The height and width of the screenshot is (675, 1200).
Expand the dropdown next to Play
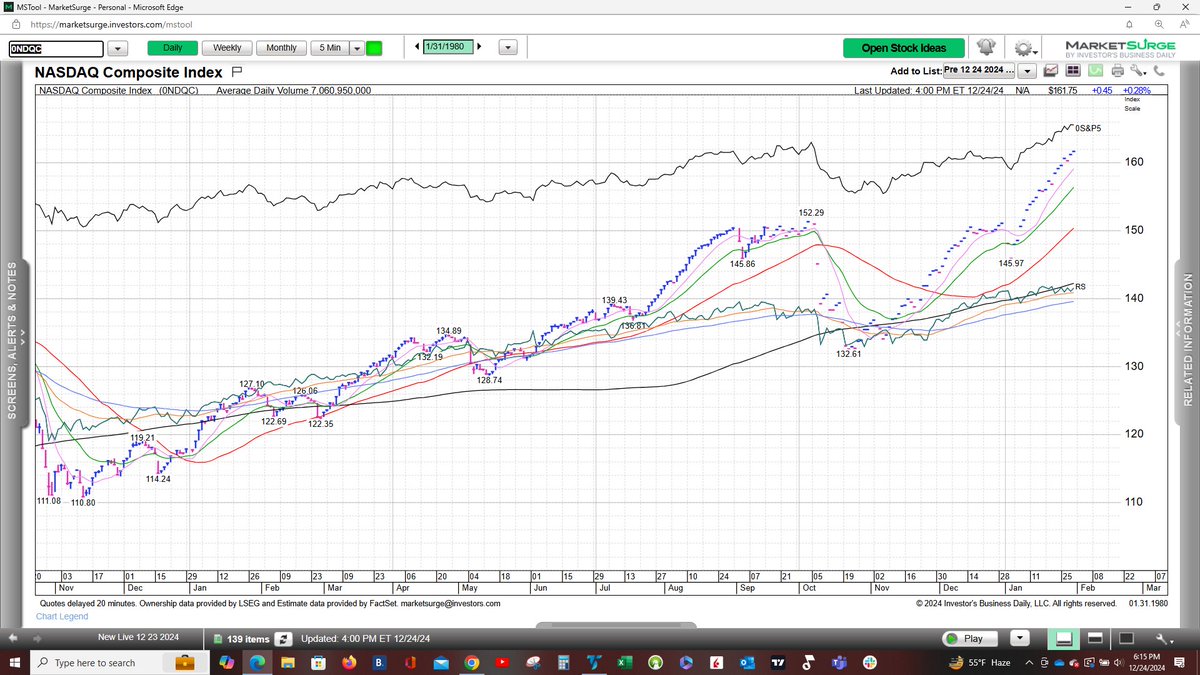[x=1020, y=638]
